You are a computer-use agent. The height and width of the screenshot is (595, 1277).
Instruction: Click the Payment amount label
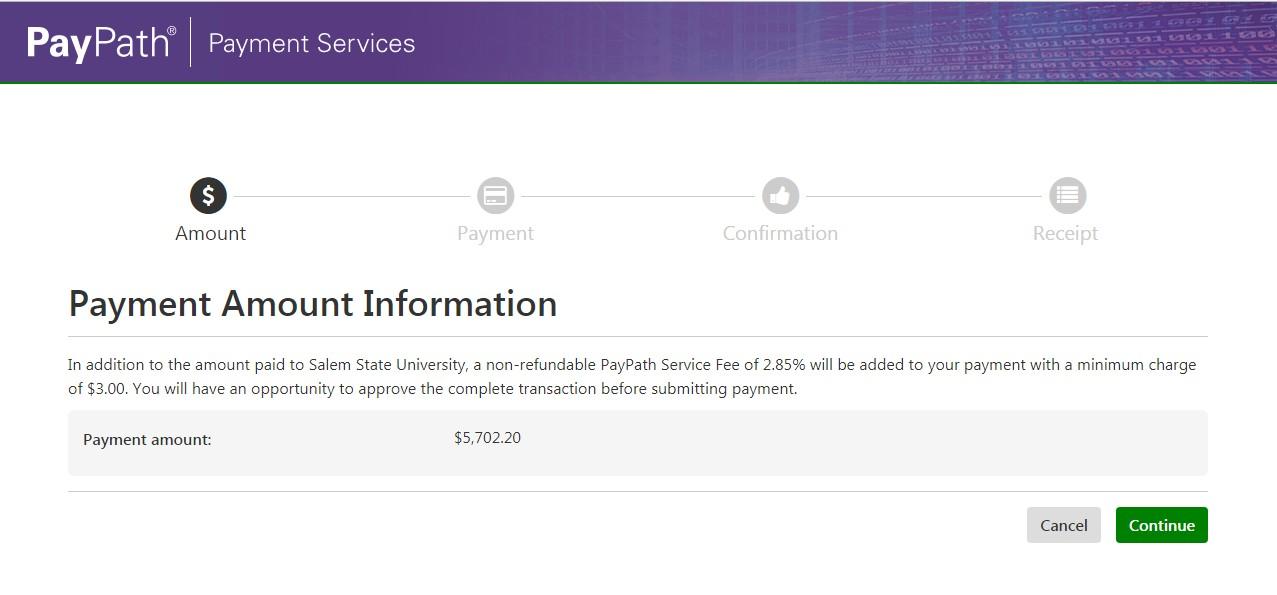tap(147, 440)
